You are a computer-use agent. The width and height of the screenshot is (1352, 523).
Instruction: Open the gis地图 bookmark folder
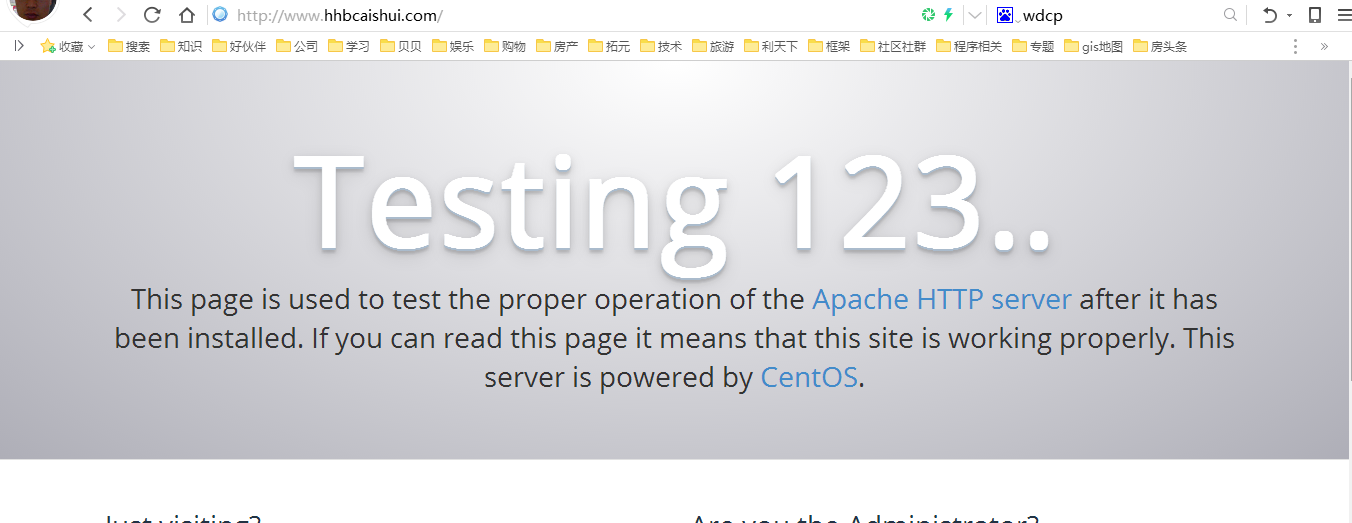[x=1093, y=46]
